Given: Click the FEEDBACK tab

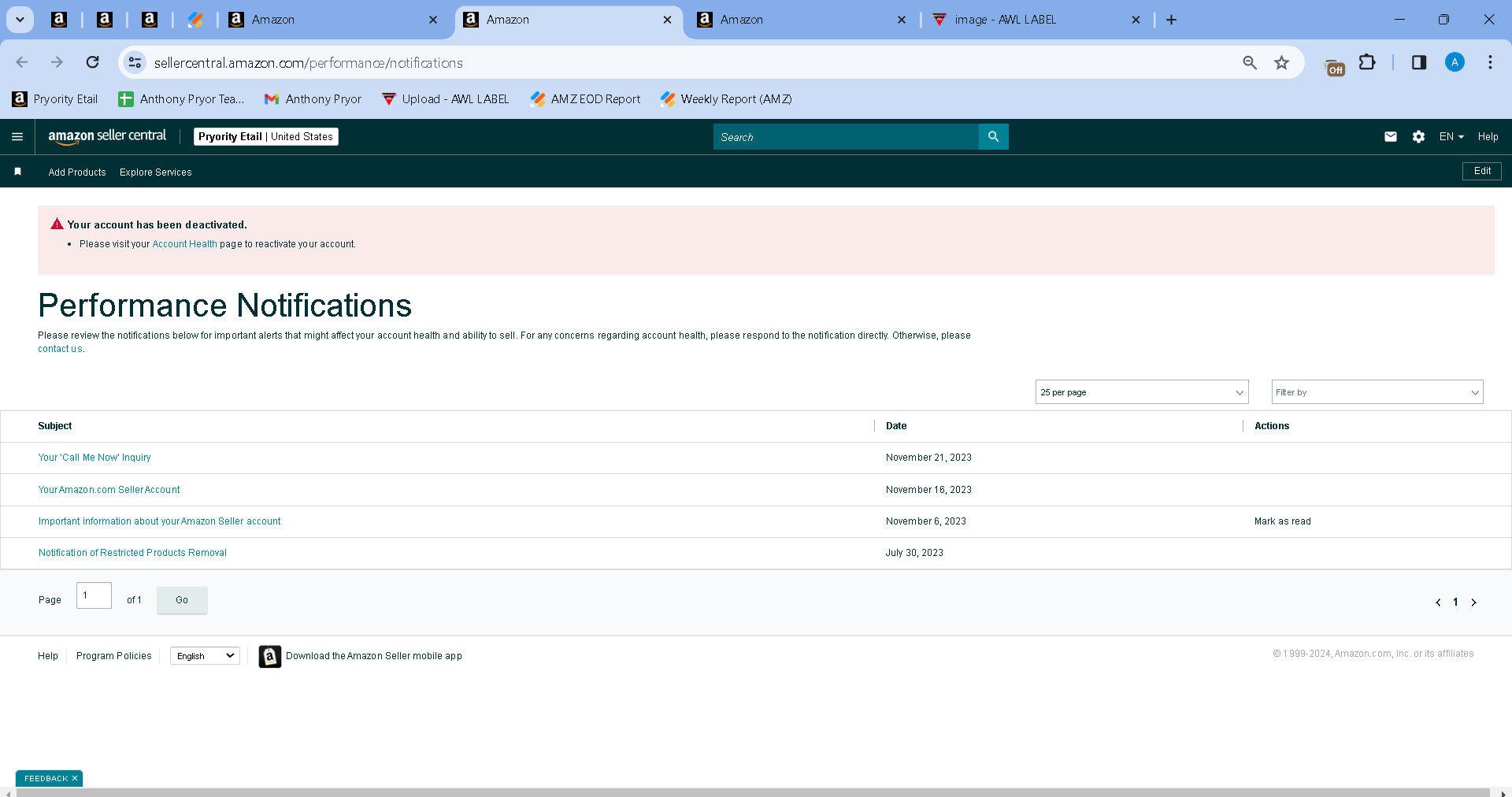Looking at the screenshot, I should (x=46, y=779).
